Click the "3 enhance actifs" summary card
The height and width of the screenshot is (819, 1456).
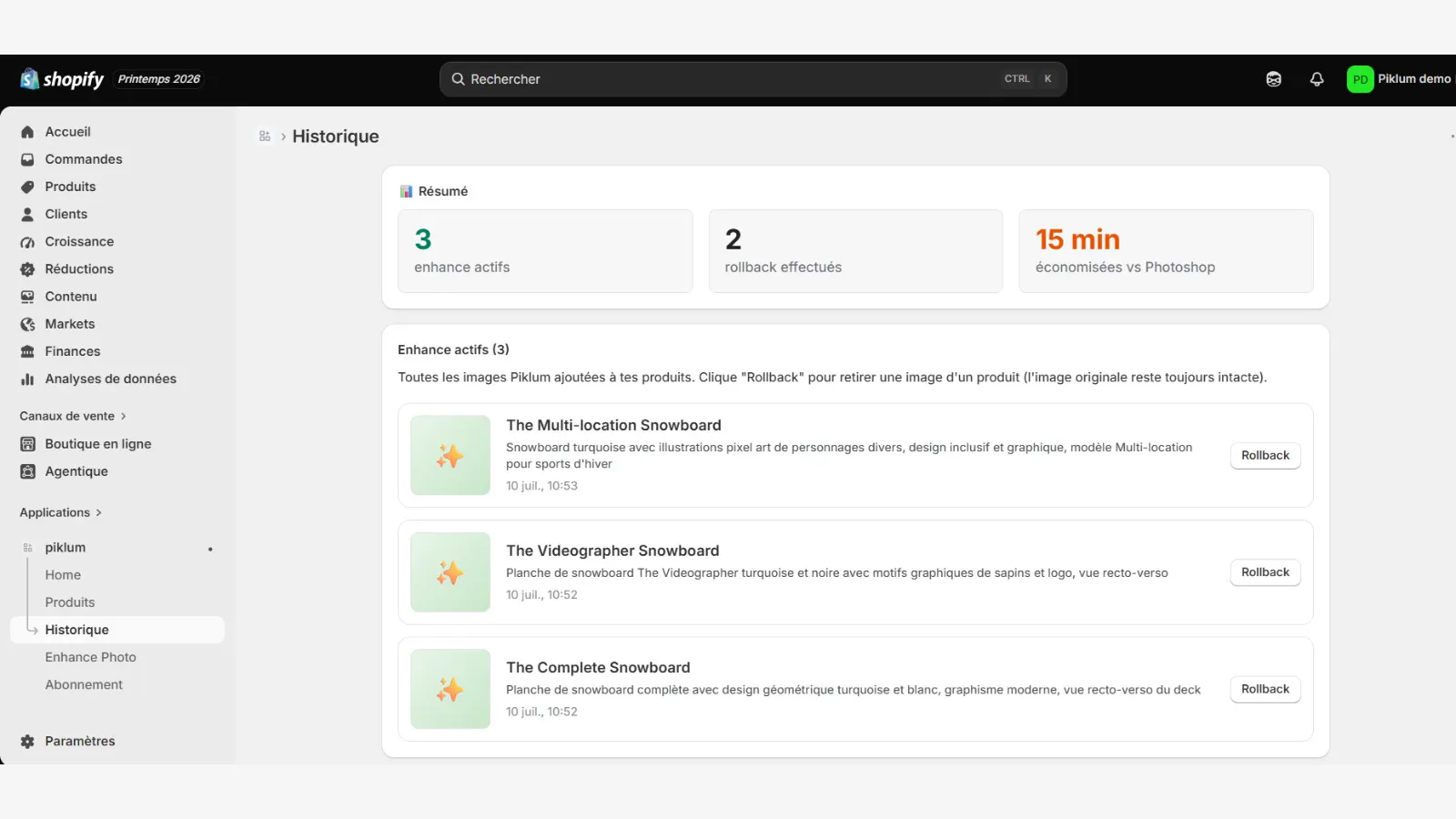coord(545,251)
